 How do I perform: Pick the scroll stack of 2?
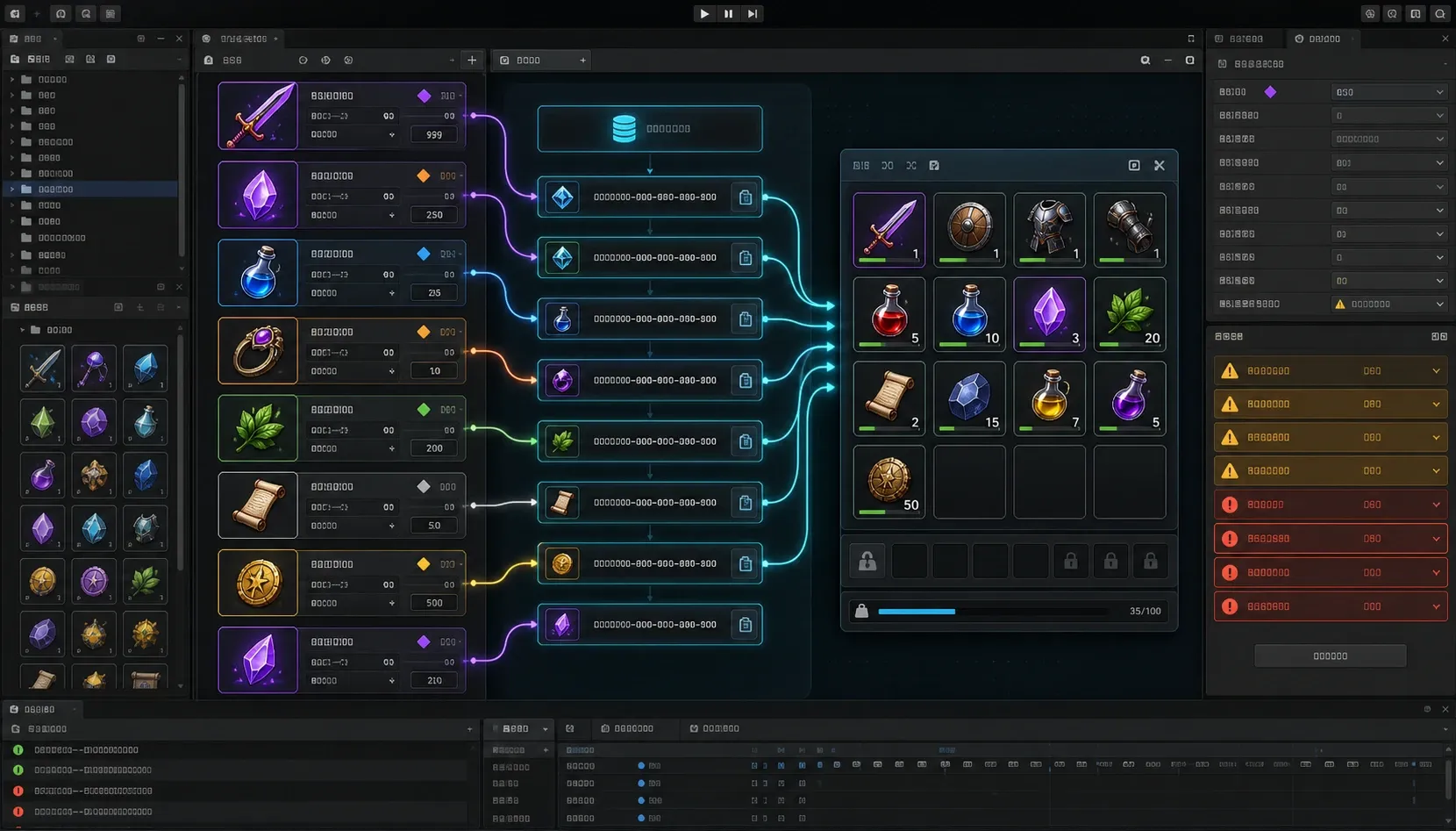[x=889, y=398]
